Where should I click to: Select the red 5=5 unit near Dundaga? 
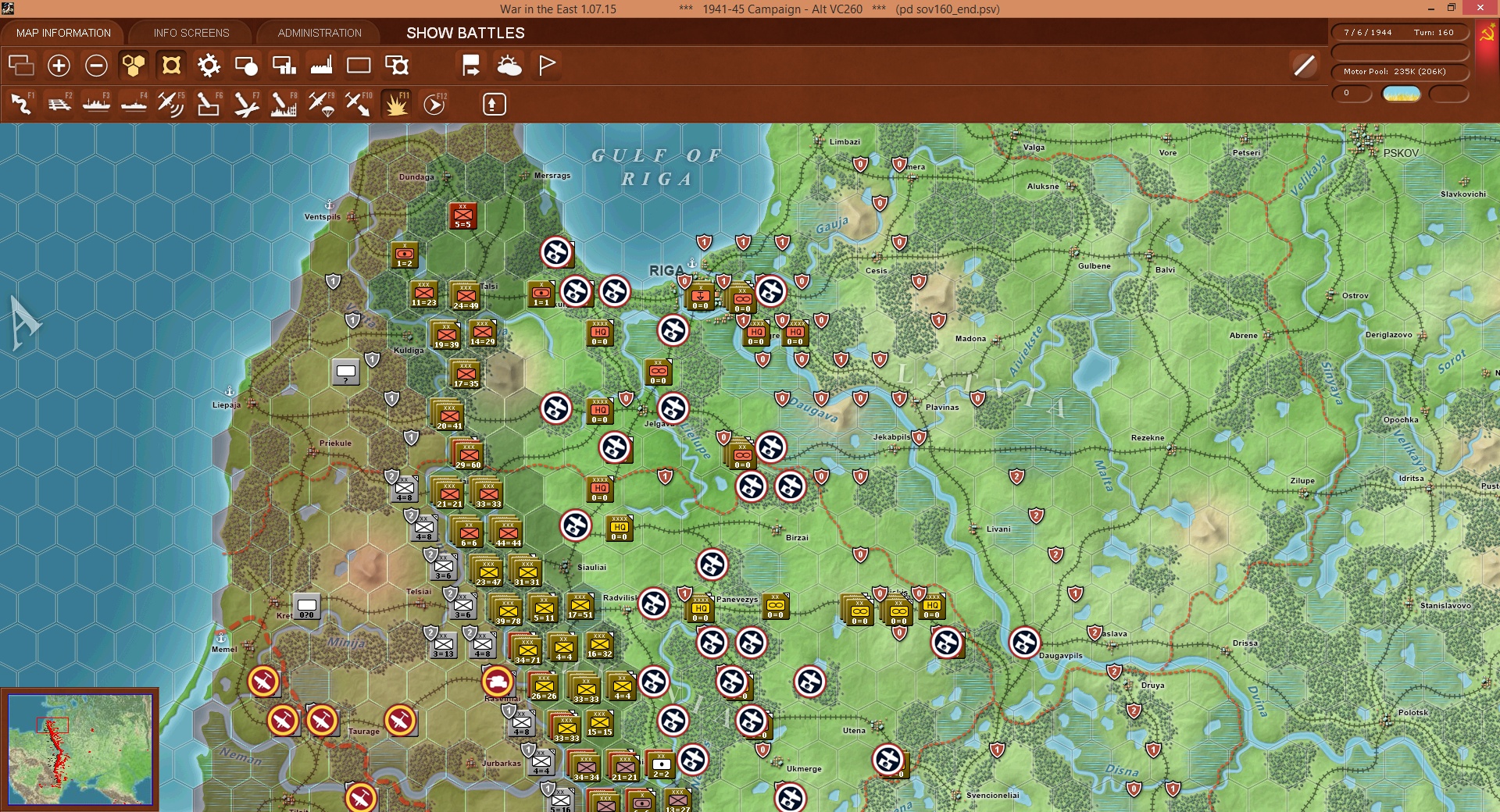462,216
